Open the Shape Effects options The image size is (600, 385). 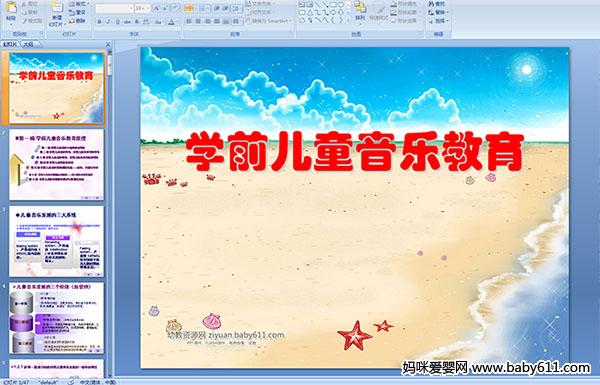click(406, 20)
